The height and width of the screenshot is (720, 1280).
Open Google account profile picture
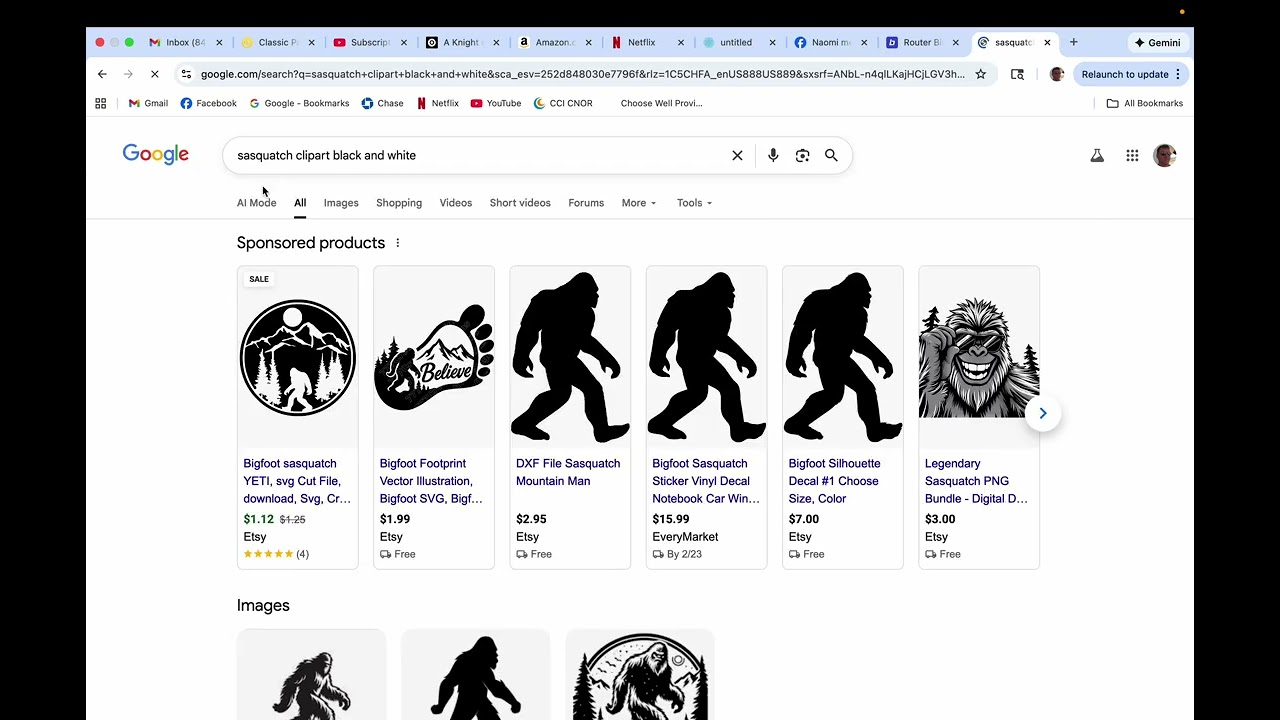[1164, 155]
